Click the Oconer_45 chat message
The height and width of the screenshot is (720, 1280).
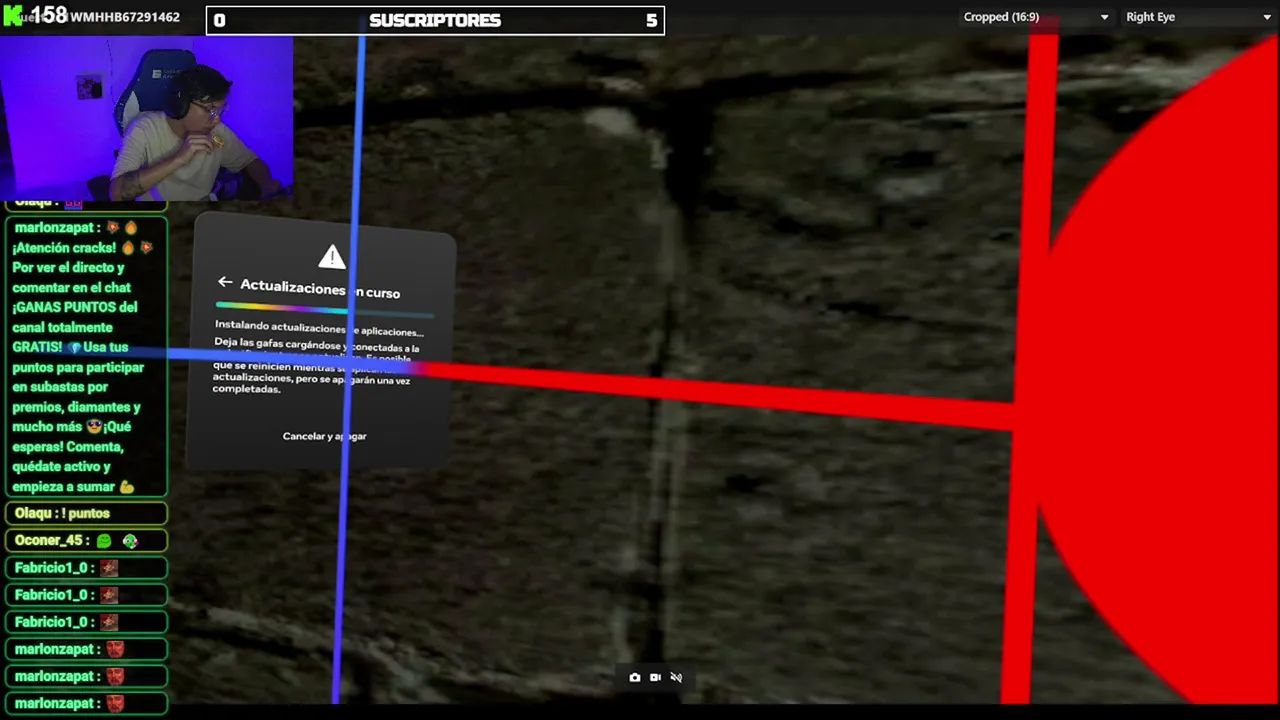coord(86,540)
